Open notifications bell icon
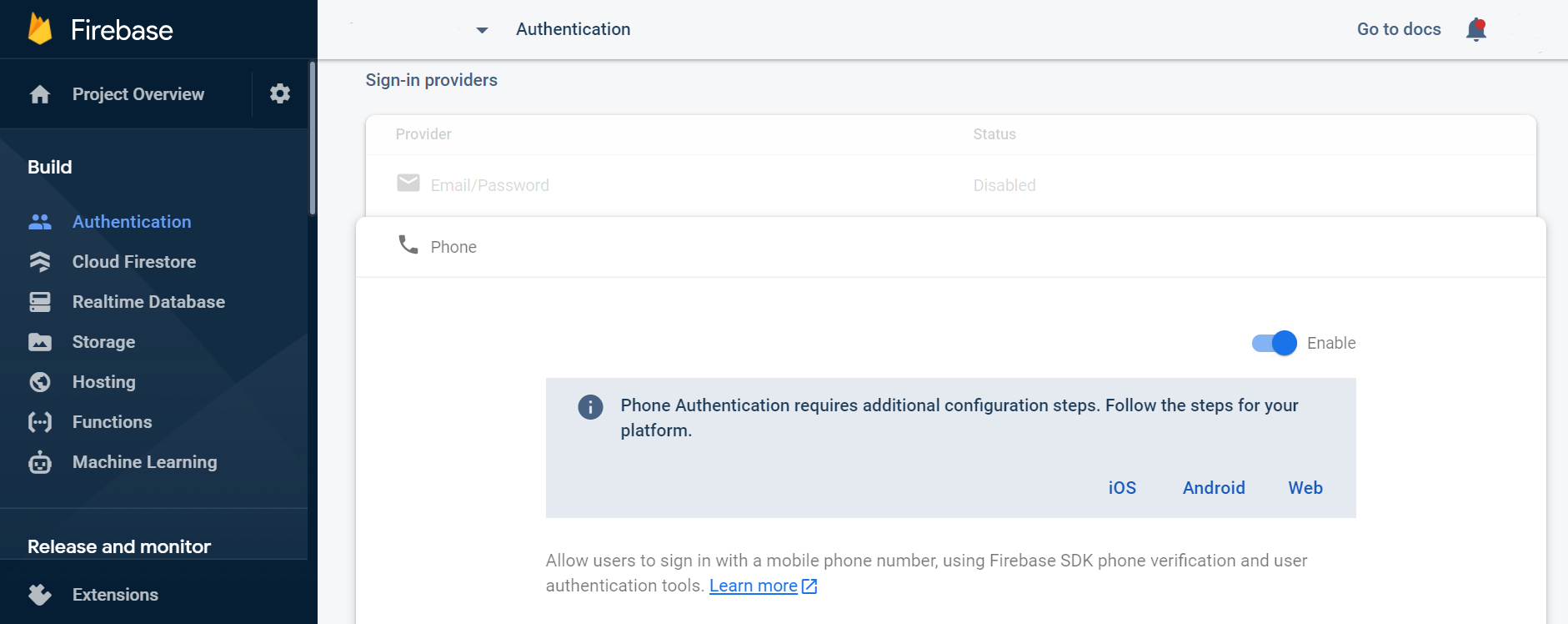 (x=1476, y=29)
